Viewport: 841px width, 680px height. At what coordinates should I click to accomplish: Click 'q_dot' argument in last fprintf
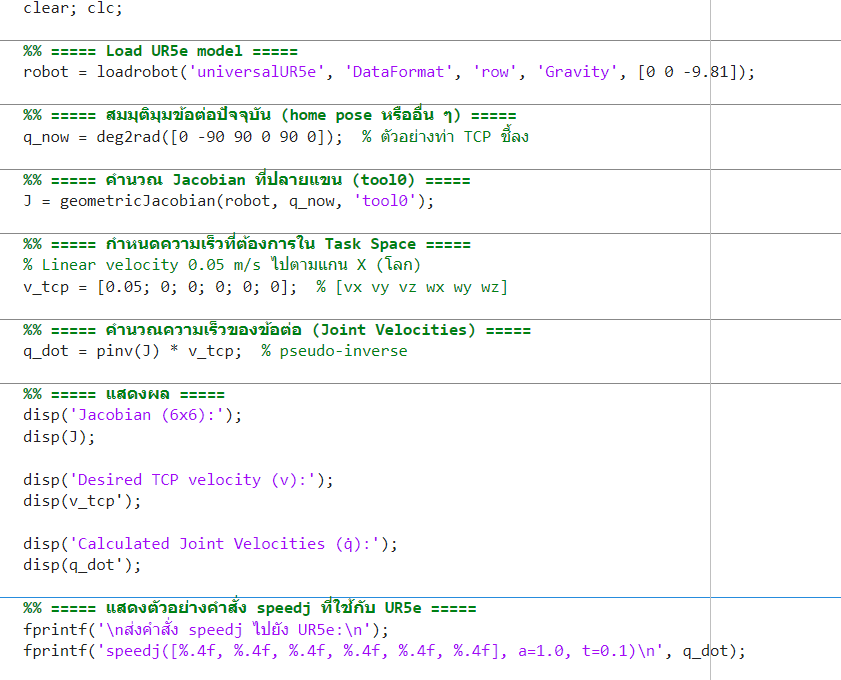(705, 651)
